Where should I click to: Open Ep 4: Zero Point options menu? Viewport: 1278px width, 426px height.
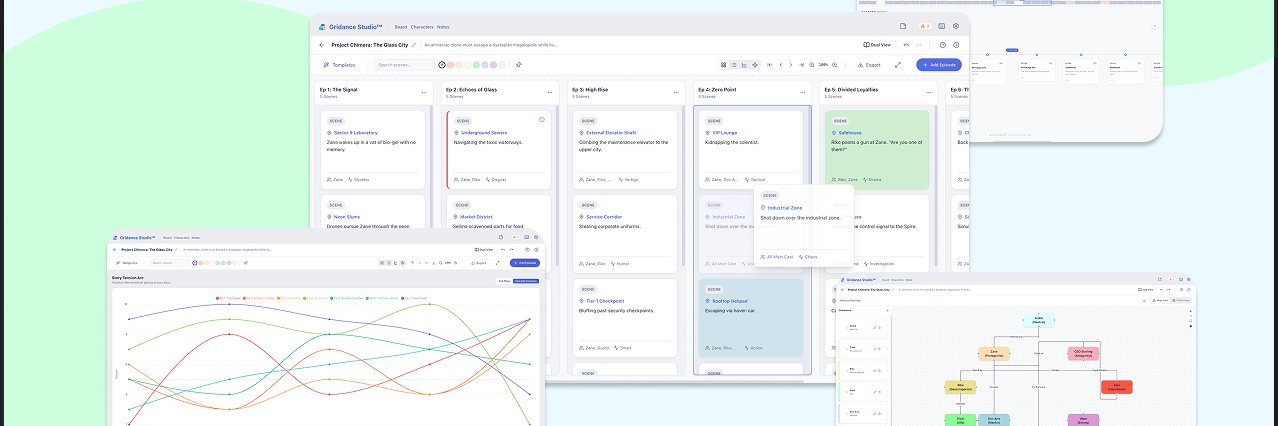pyautogui.click(x=802, y=92)
